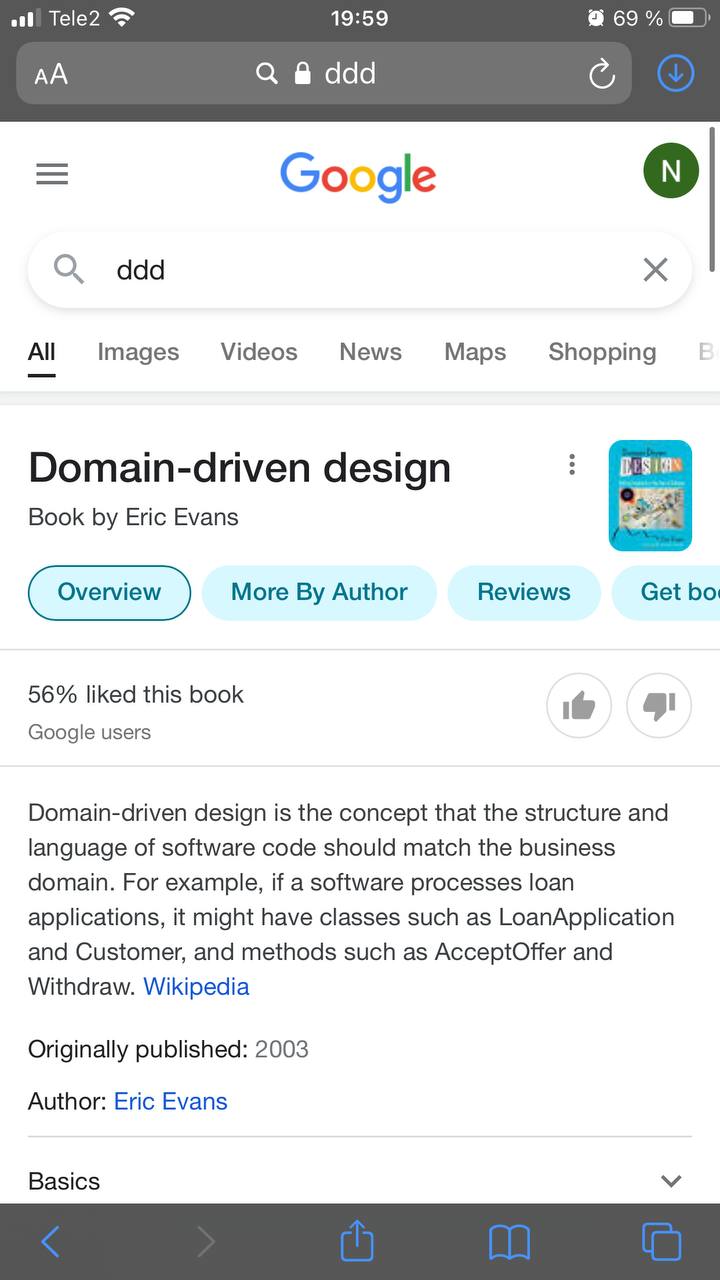Tap the status bar clock 19:59
Screen dimensions: 720x1280
point(359,18)
